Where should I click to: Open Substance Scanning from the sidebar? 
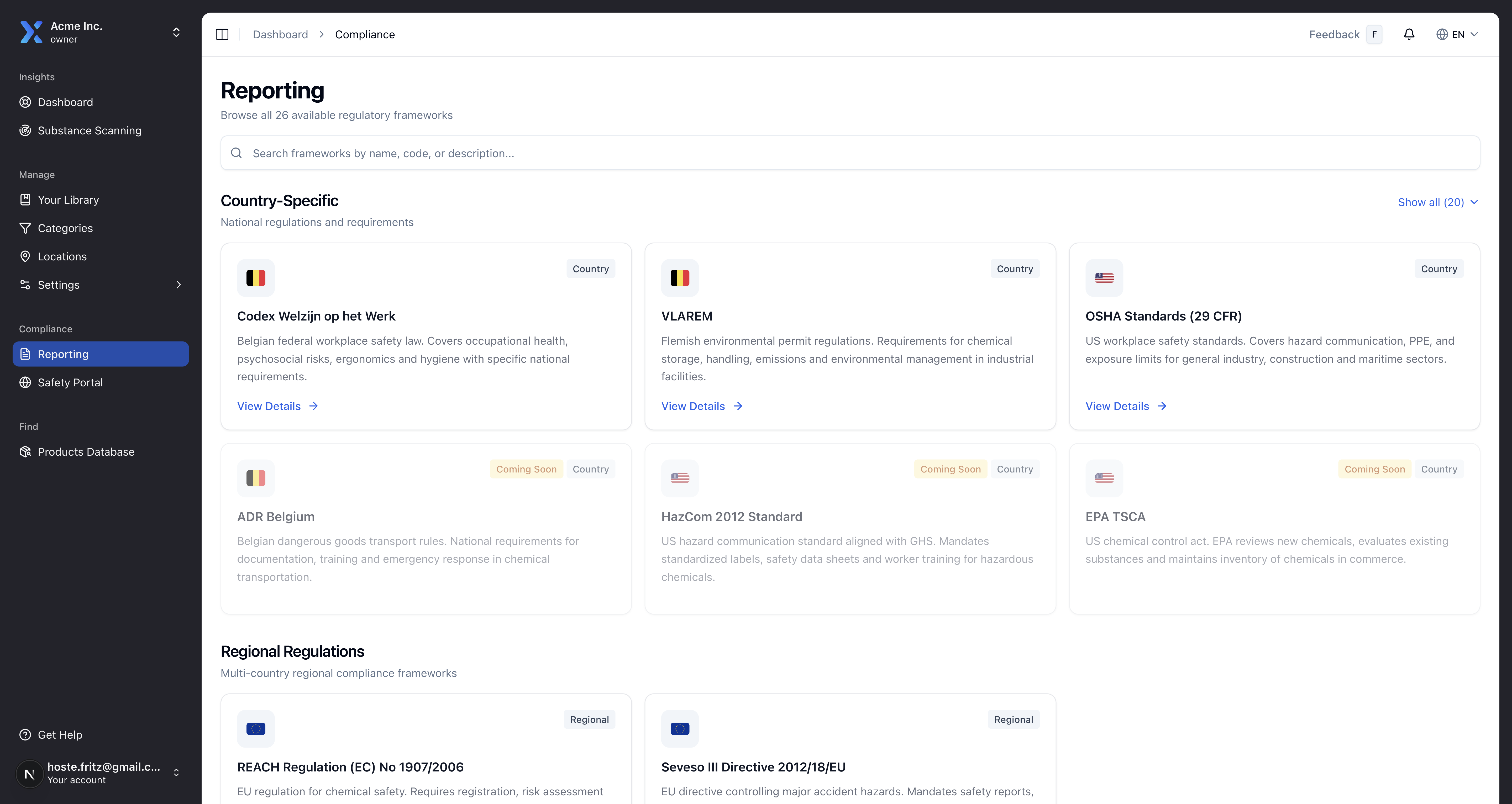click(x=89, y=130)
